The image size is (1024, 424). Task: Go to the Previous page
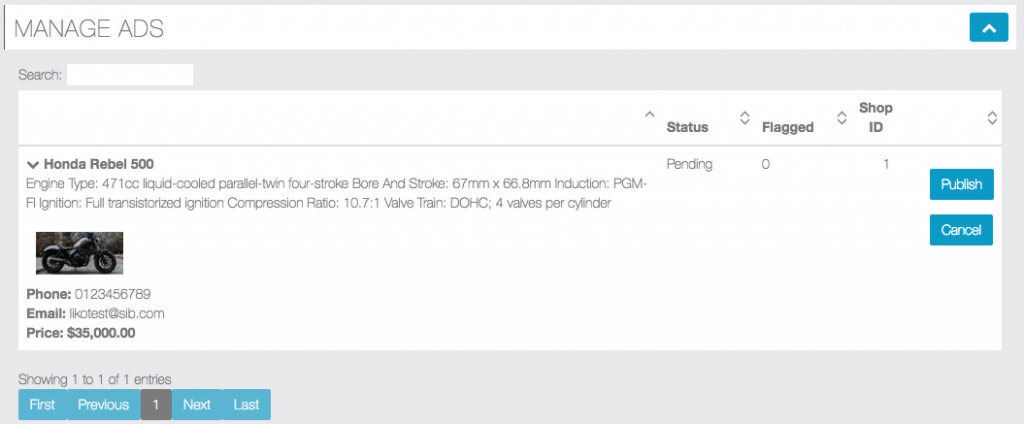point(104,404)
